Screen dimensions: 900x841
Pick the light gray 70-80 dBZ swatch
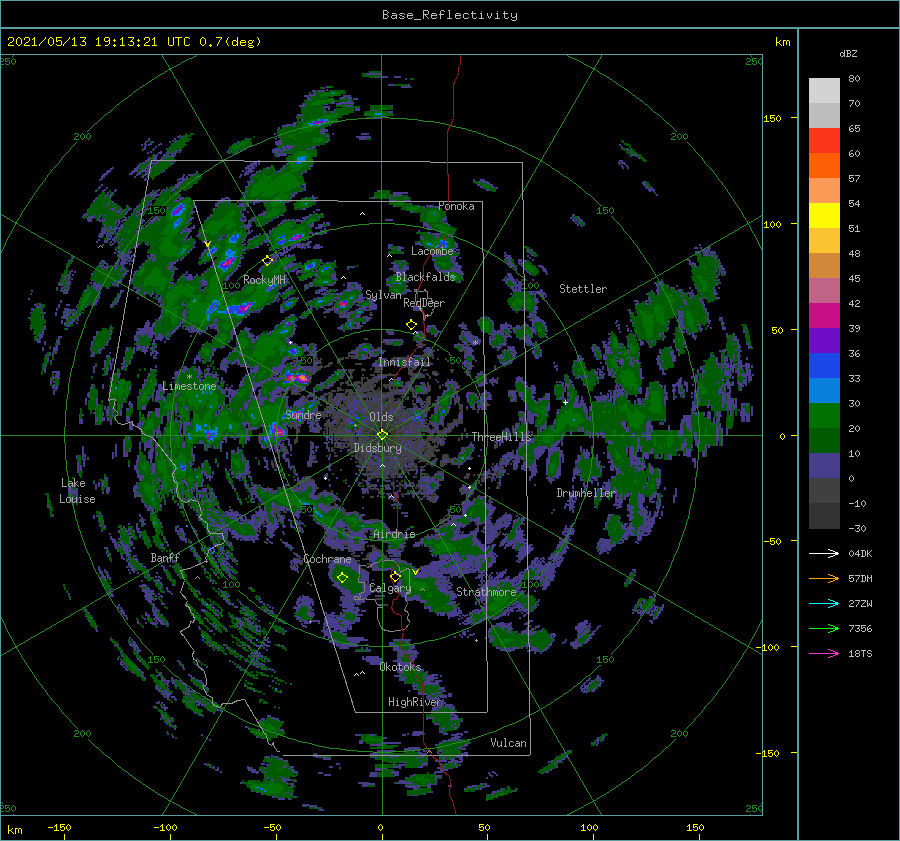click(824, 91)
